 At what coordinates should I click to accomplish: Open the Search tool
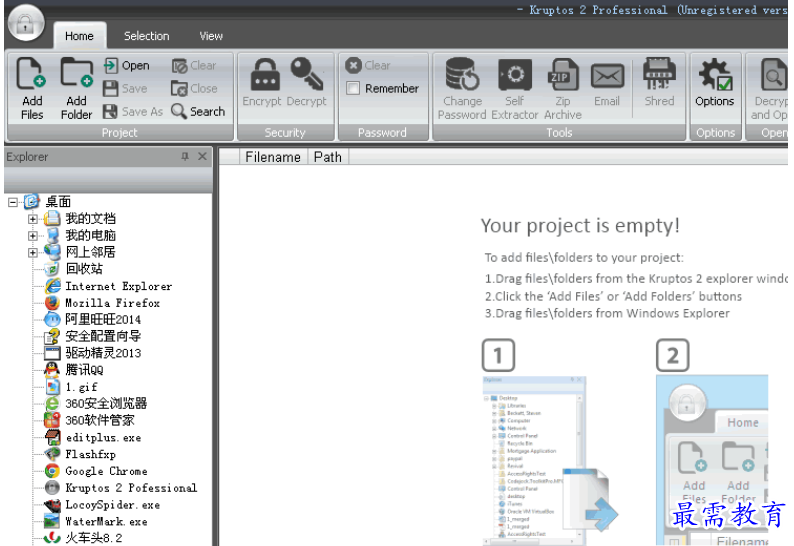(198, 111)
